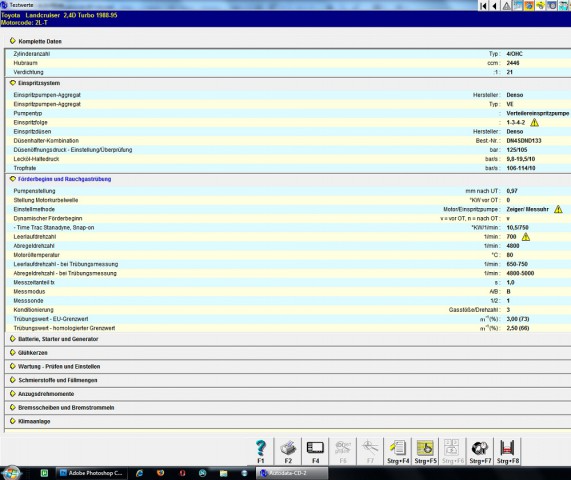Image resolution: width=571 pixels, height=480 pixels.
Task: Select the Zylinderanzahl row
Action: [288, 54]
